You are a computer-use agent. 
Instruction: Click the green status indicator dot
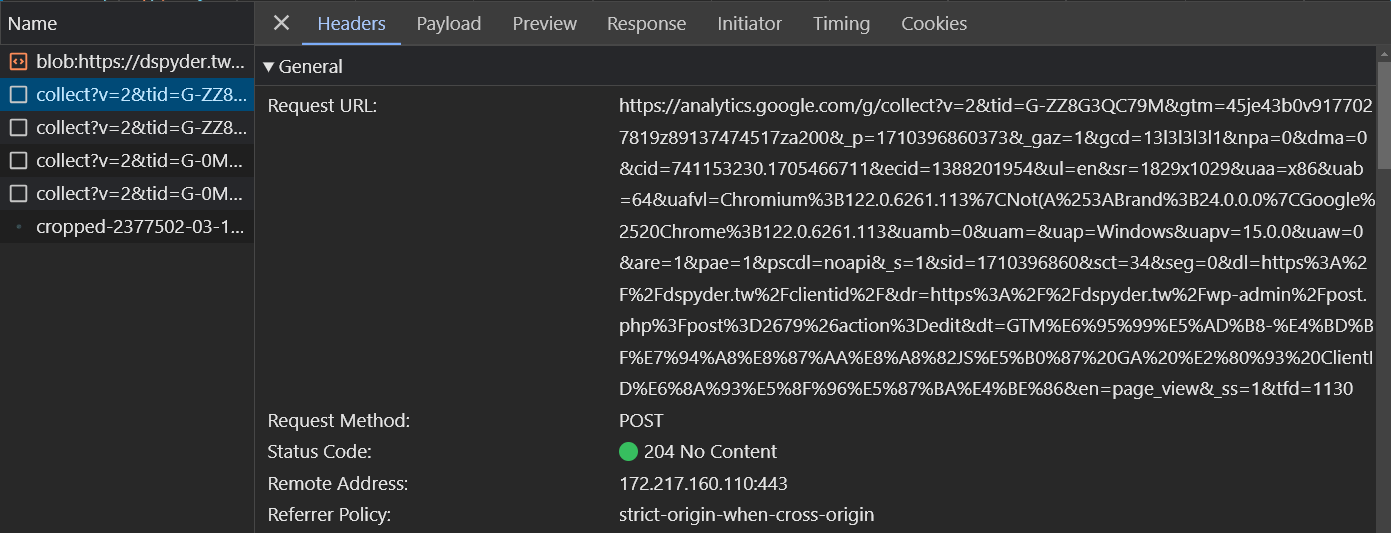[628, 452]
